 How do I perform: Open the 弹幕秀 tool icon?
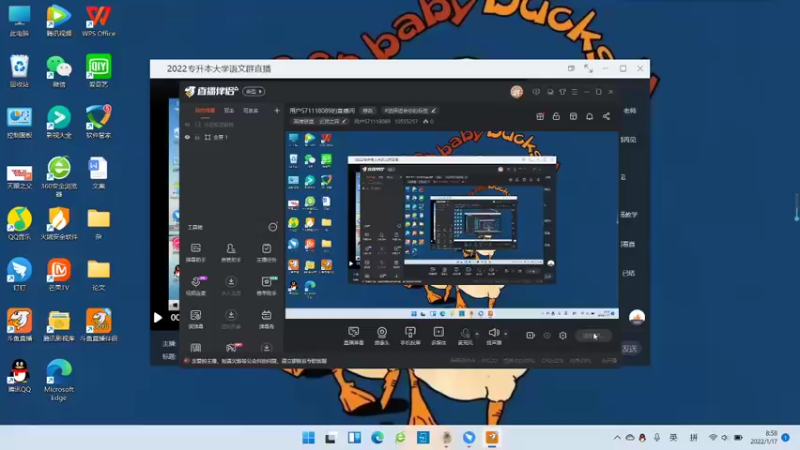[x=266, y=319]
